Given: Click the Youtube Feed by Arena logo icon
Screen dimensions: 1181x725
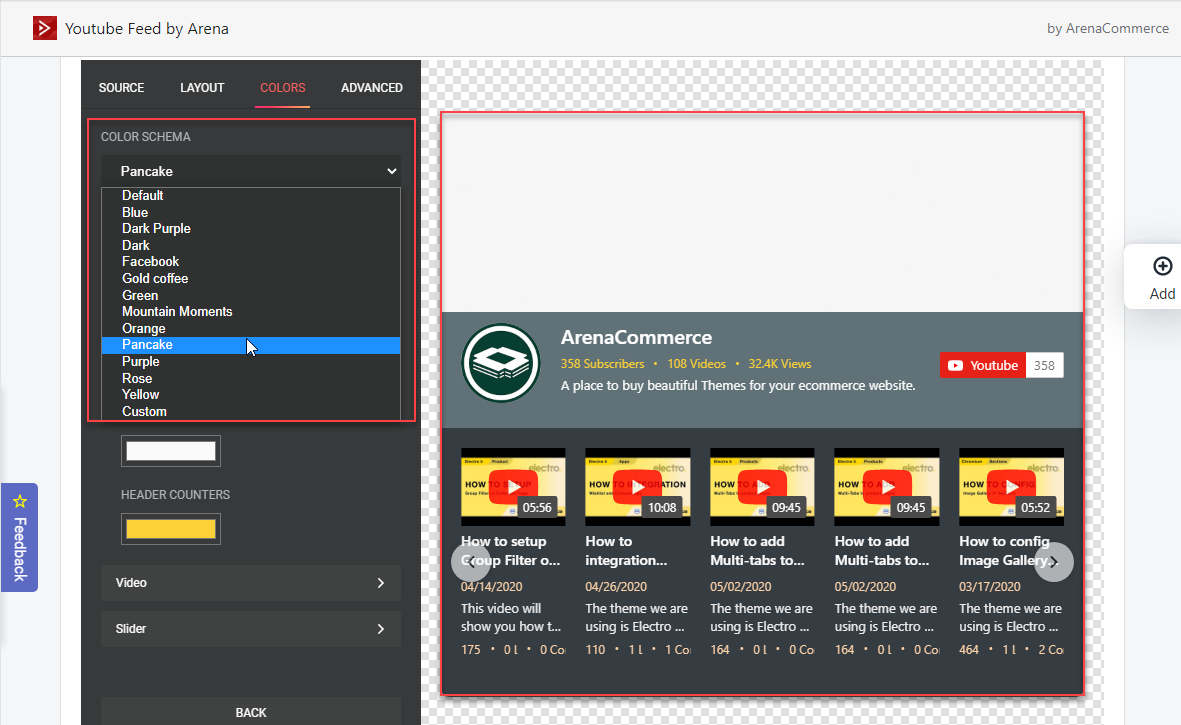Looking at the screenshot, I should pyautogui.click(x=44, y=29).
